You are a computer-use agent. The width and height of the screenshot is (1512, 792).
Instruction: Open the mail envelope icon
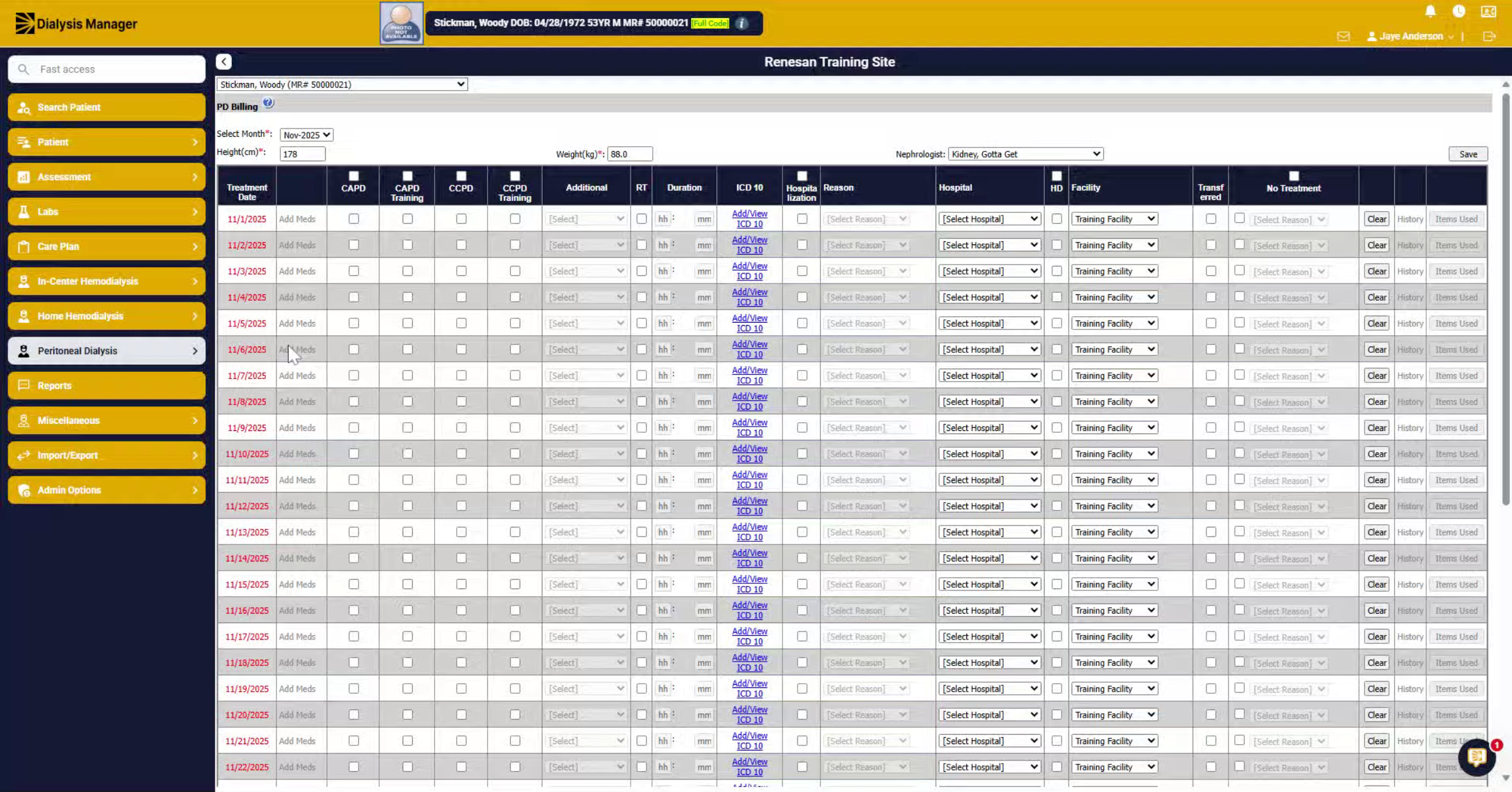[x=1343, y=37]
